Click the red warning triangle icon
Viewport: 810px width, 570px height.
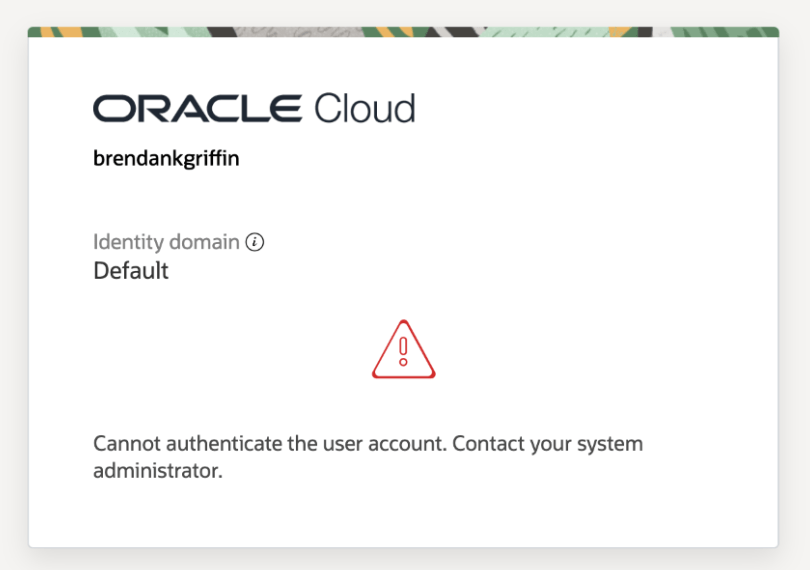[403, 350]
